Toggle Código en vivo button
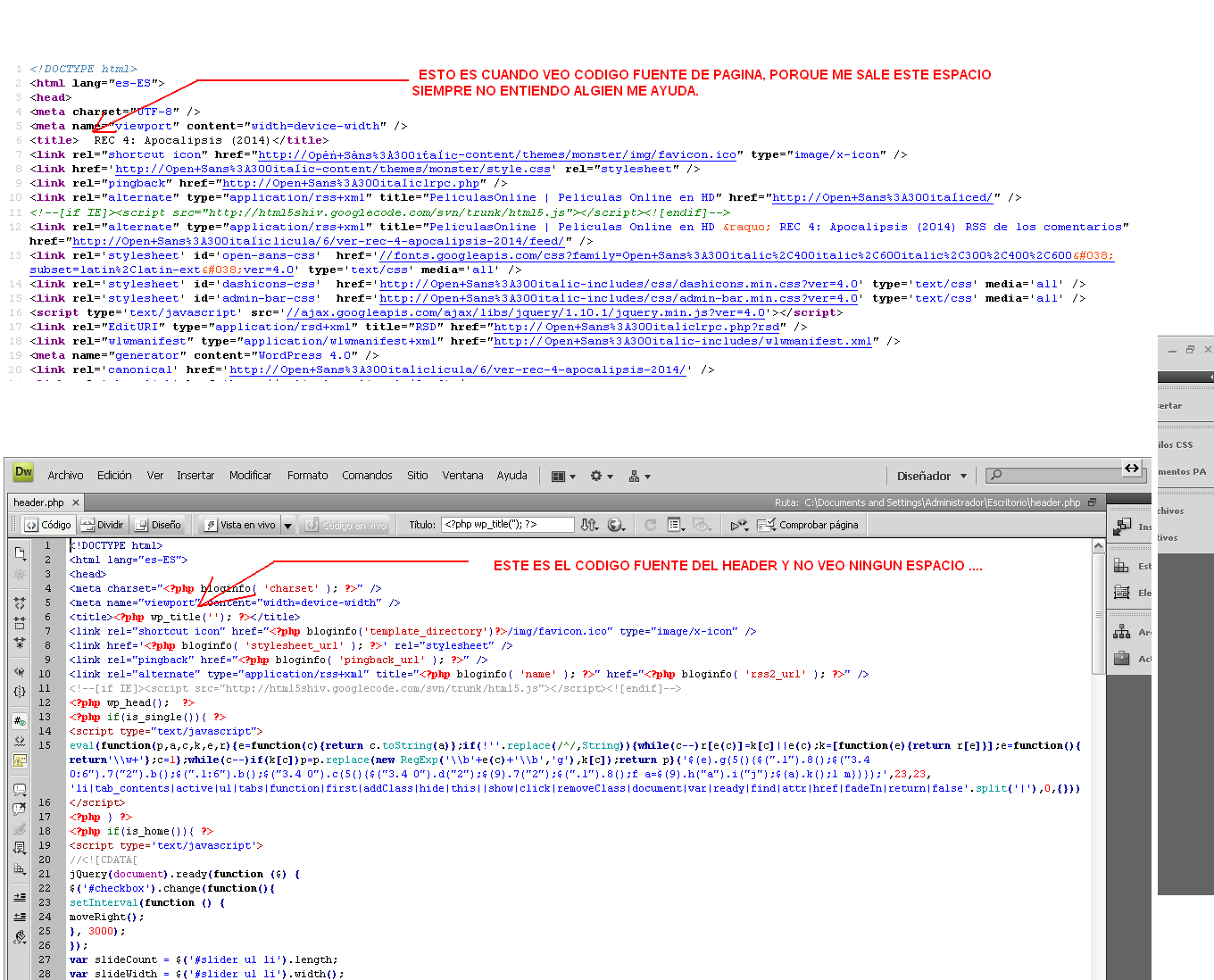 (x=346, y=525)
